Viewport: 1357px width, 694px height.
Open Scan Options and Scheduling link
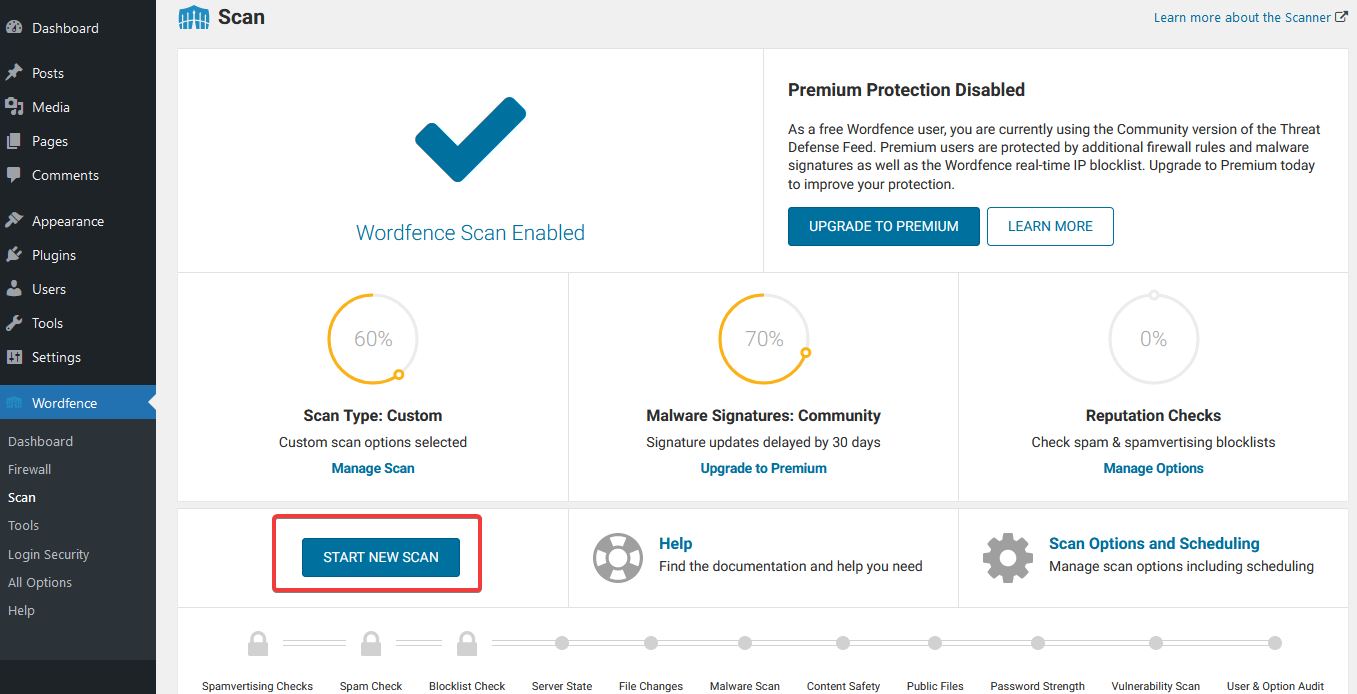coord(1154,544)
